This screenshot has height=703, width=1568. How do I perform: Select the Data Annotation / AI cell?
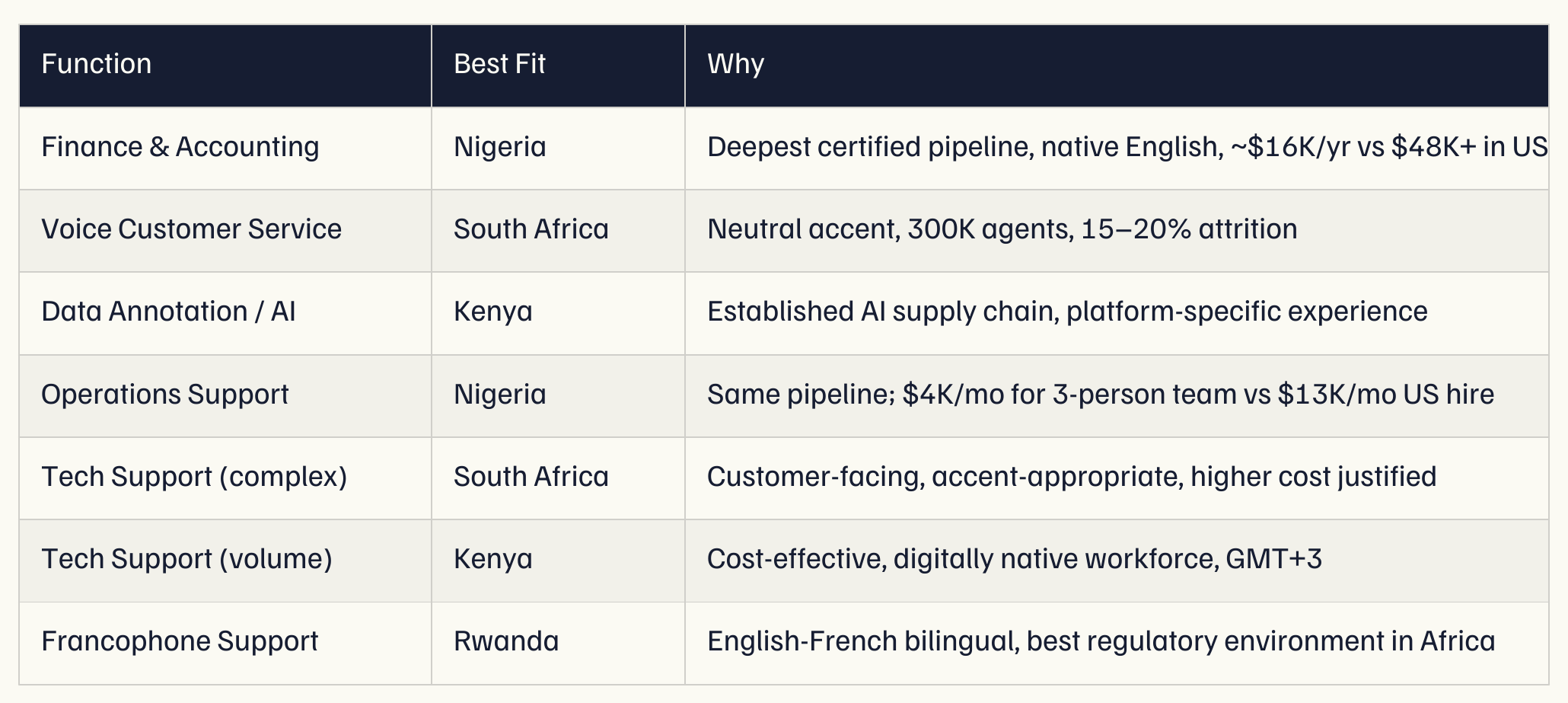coord(225,313)
